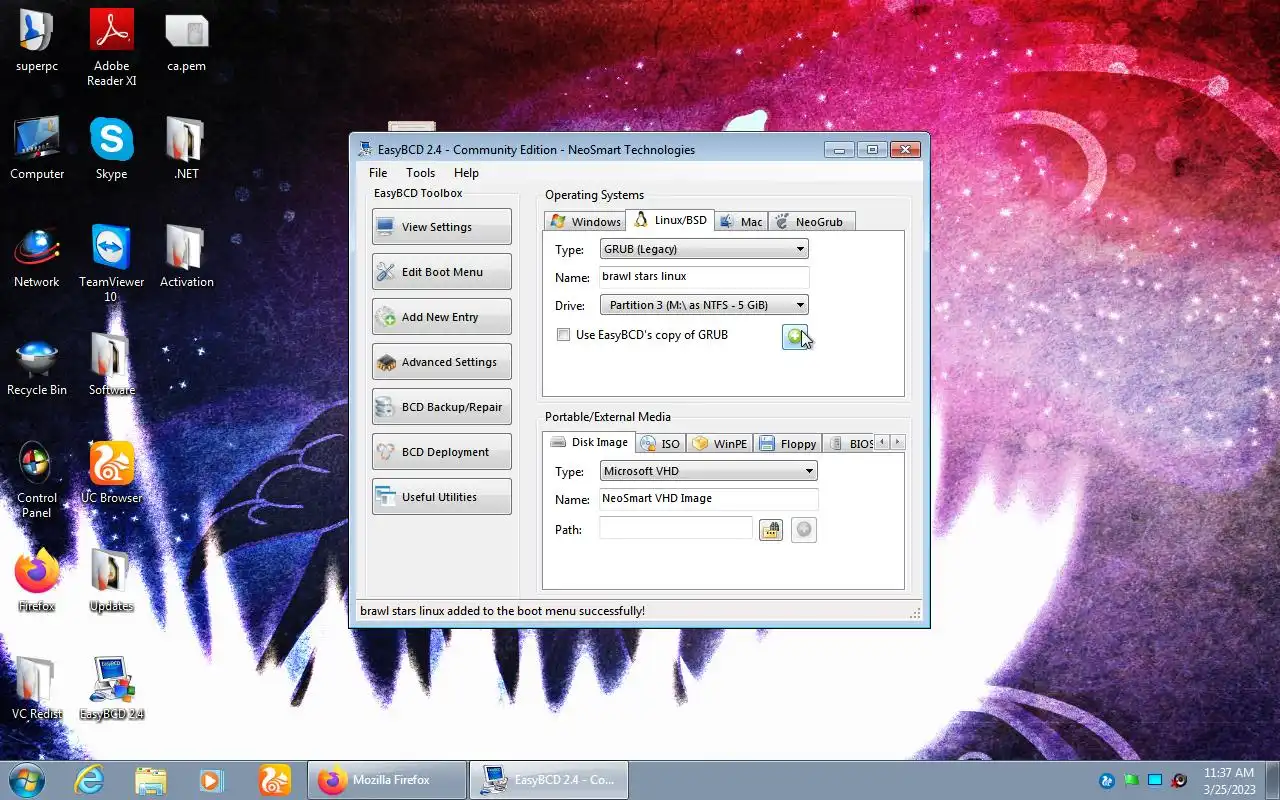Select the Computer desktop icon
The width and height of the screenshot is (1280, 800).
pos(37,149)
